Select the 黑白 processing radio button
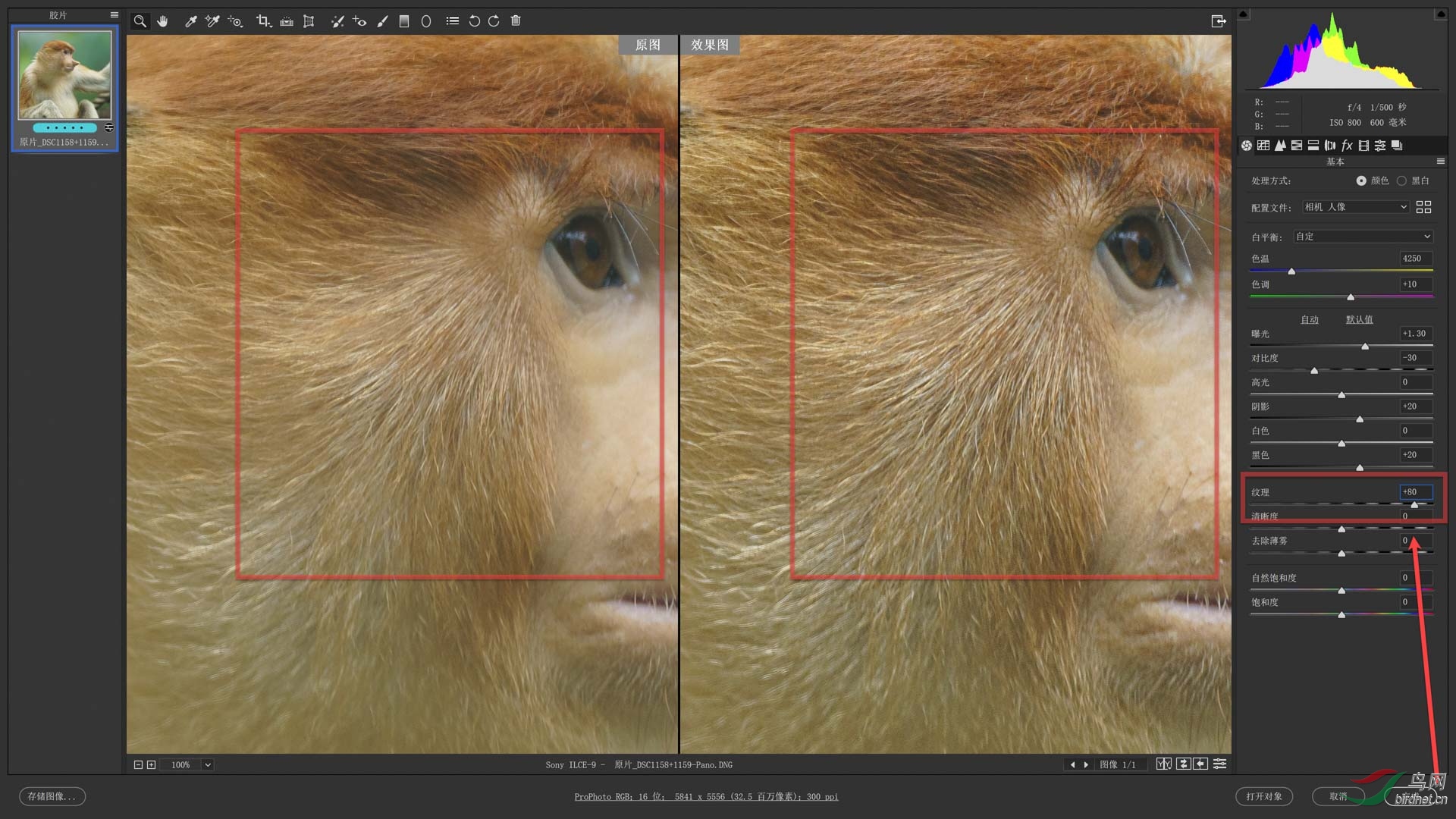 point(1401,180)
